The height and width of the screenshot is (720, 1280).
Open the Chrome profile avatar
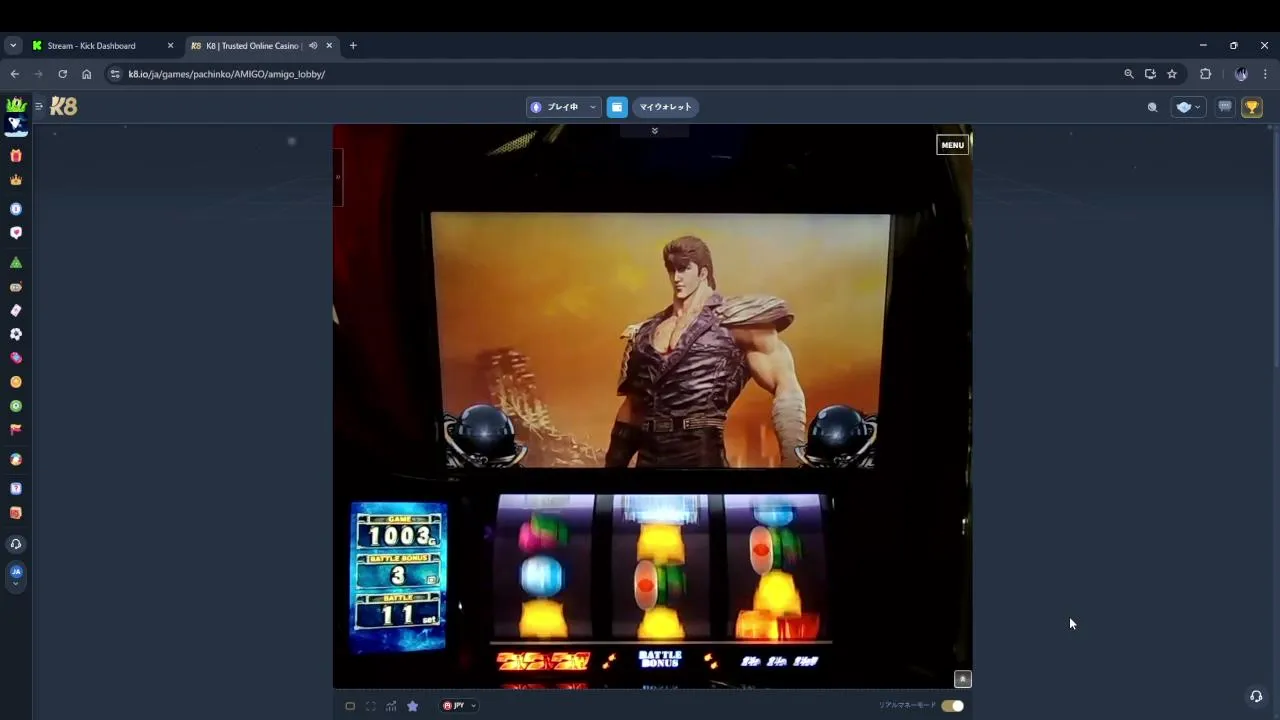click(1241, 74)
